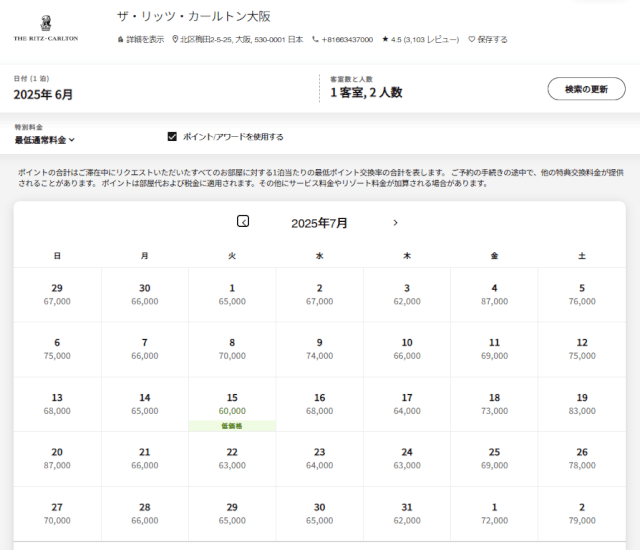Image resolution: width=640 pixels, height=550 pixels.
Task: Choose July 22 priced 63,000
Action: 232,459
